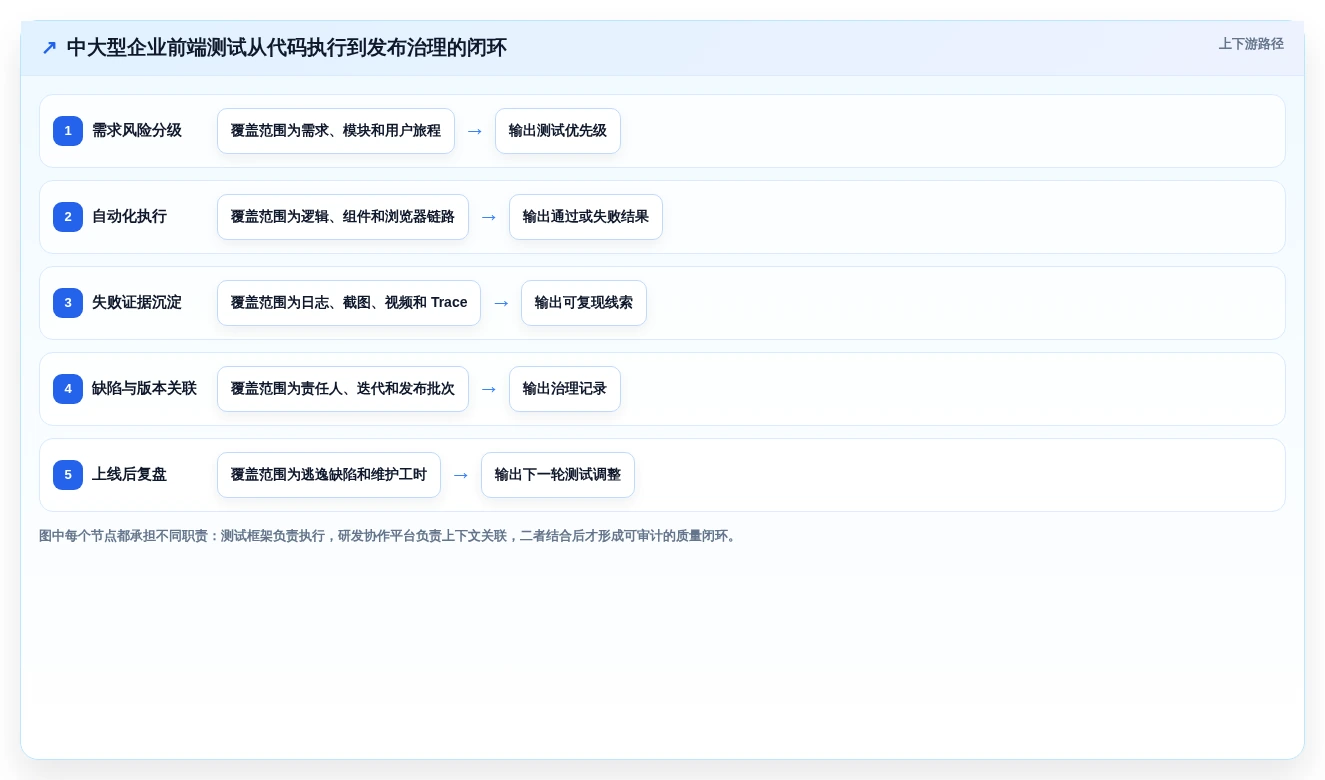Click the 覆盖范围为责任人、迭代和发布批次 box
This screenshot has width=1325, height=780.
[x=343, y=389]
